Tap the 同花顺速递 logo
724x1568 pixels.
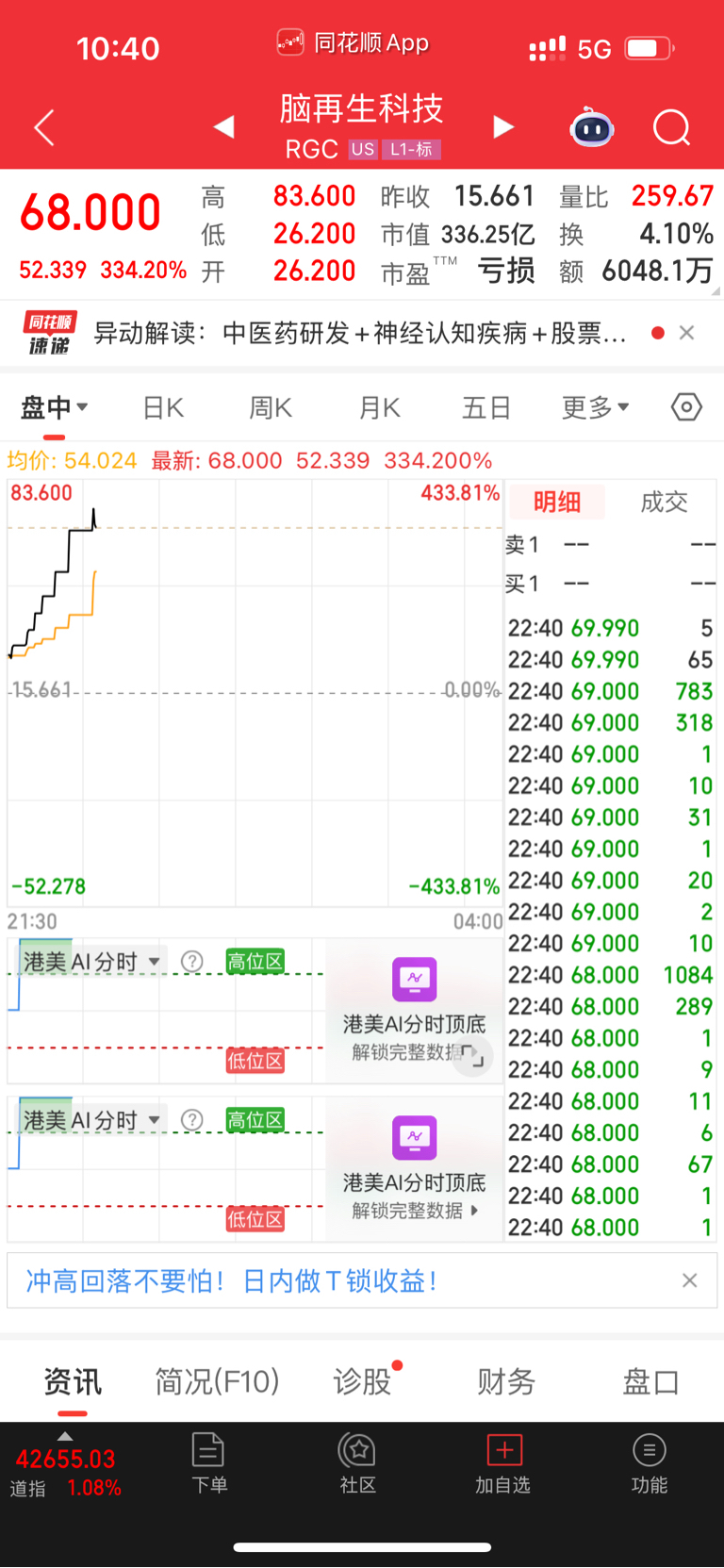click(50, 333)
